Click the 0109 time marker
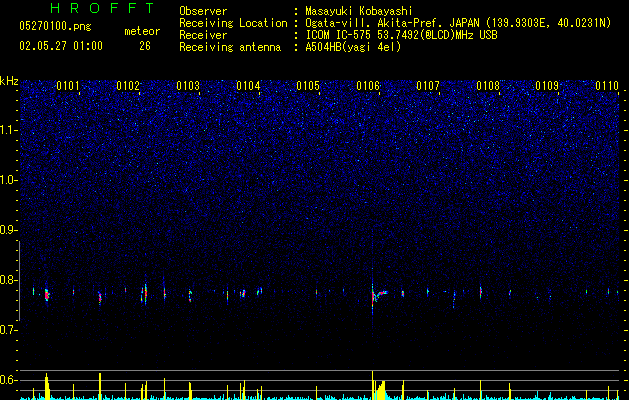629x400 pixels. click(547, 86)
